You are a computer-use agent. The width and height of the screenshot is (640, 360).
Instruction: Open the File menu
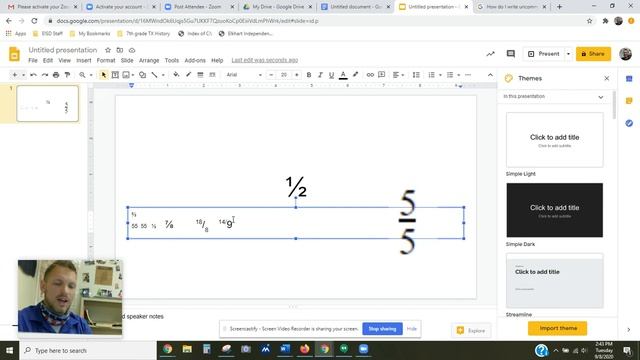(x=33, y=60)
